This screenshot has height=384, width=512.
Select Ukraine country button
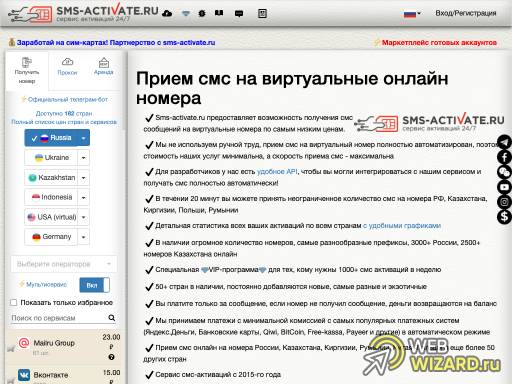coord(51,157)
